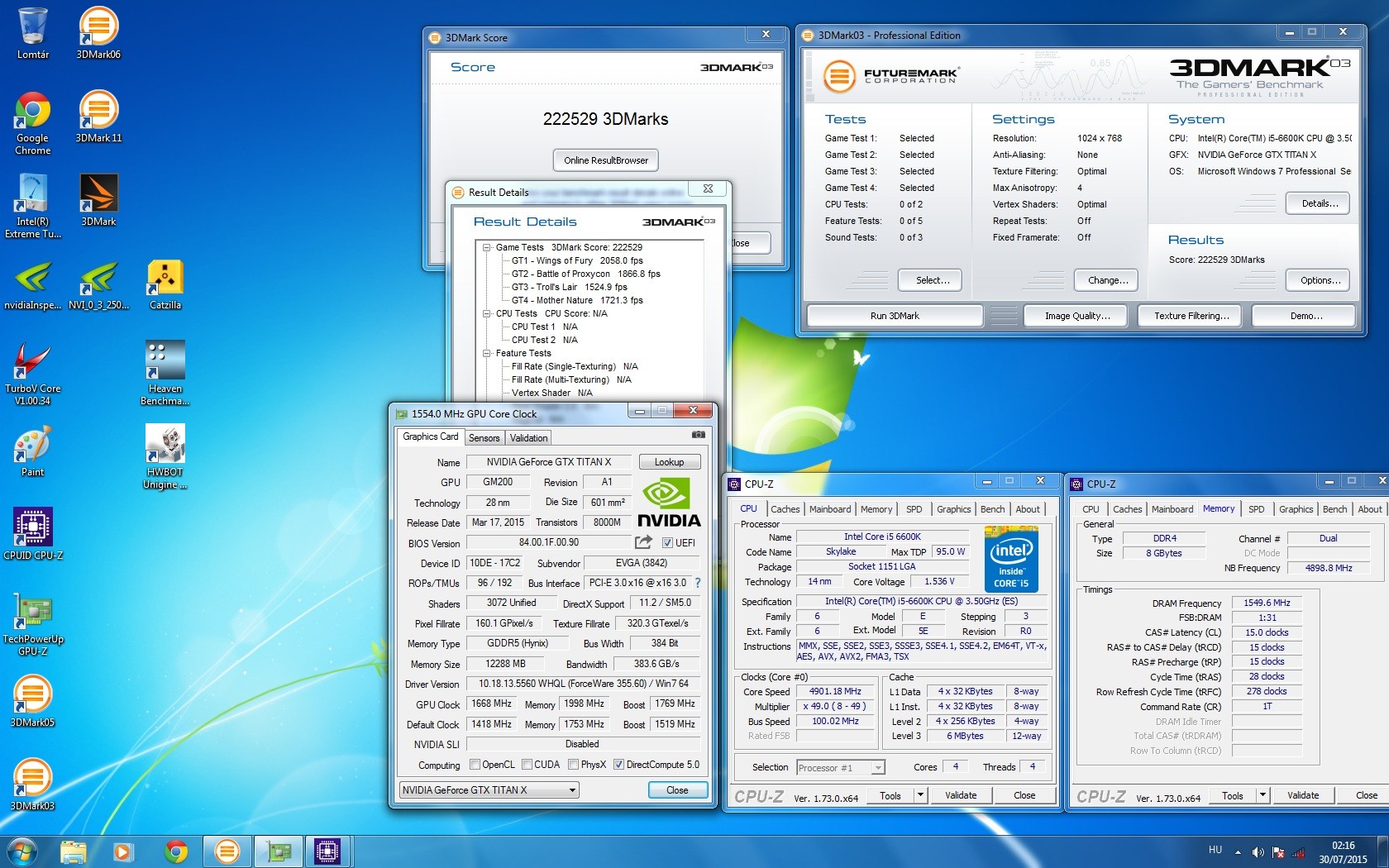Image resolution: width=1389 pixels, height=868 pixels.
Task: Open Tools dropdown arrow in left CPU-Z
Action: click(919, 795)
